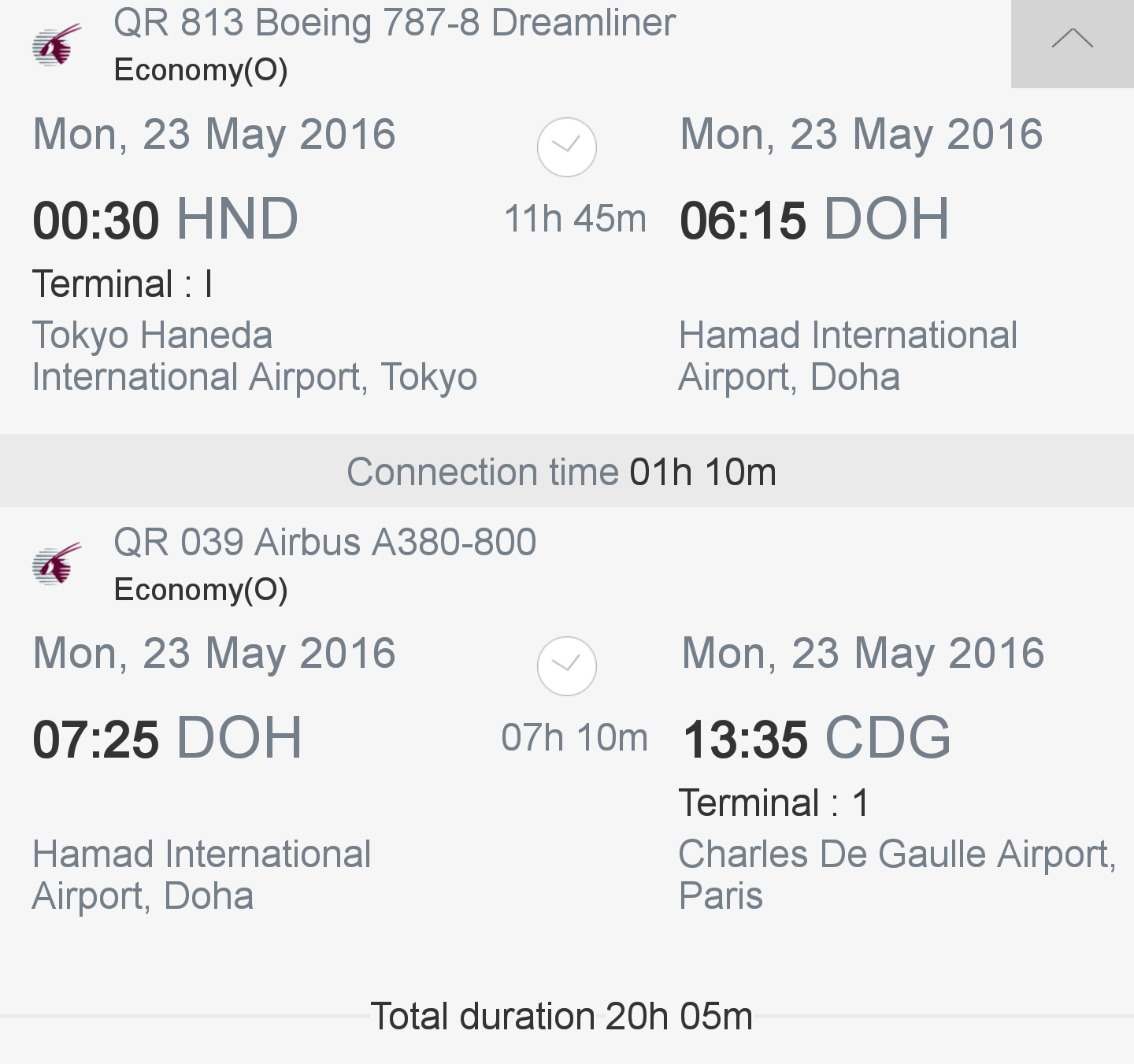Tap the checkmark circle above 07h 10m
The height and width of the screenshot is (1064, 1134).
tap(567, 666)
